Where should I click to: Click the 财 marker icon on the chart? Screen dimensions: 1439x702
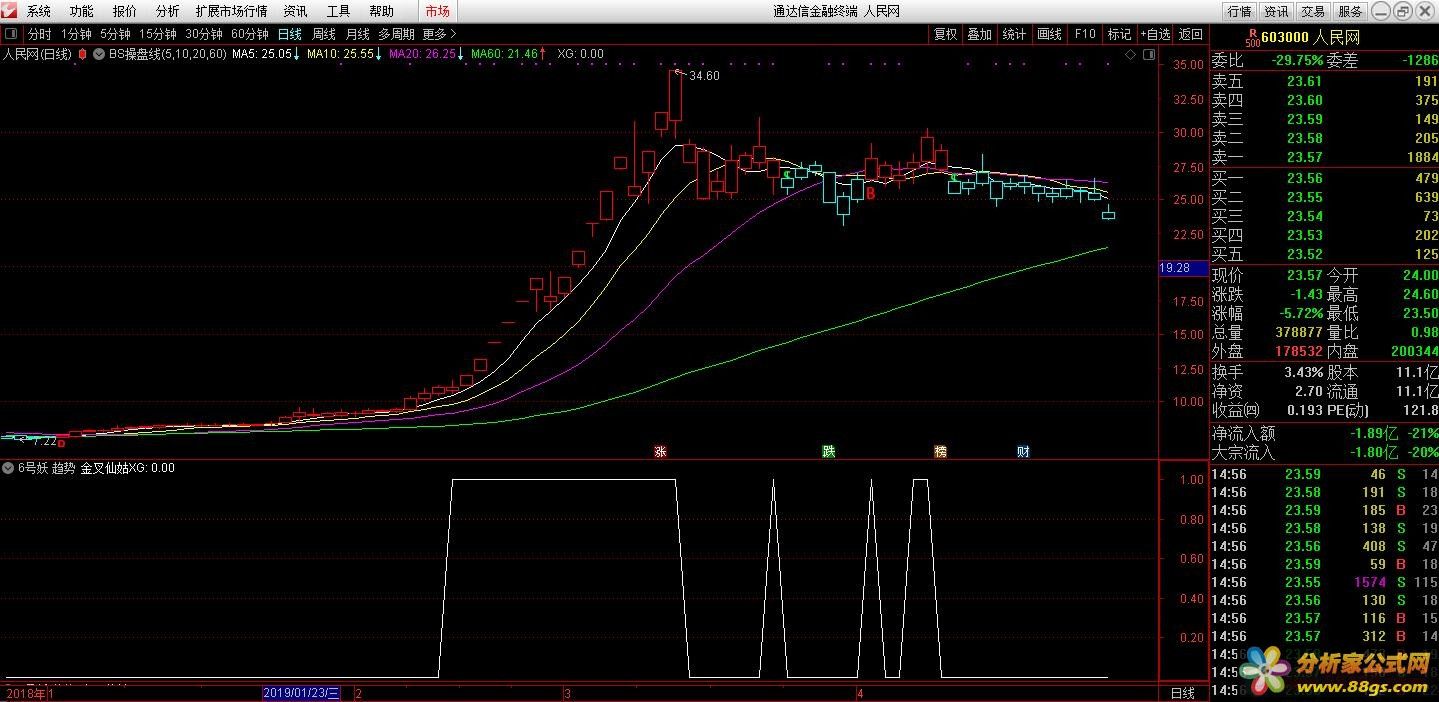1023,452
